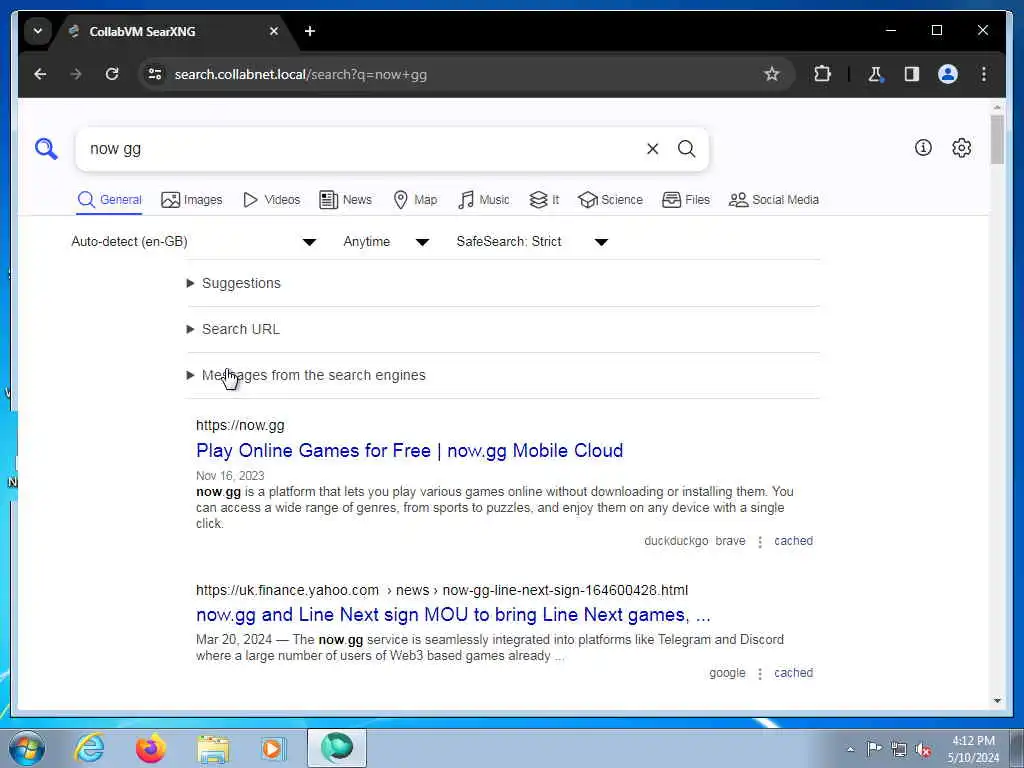Click the SearXNG magnifier logo
This screenshot has width=1024, height=768.
(46, 149)
